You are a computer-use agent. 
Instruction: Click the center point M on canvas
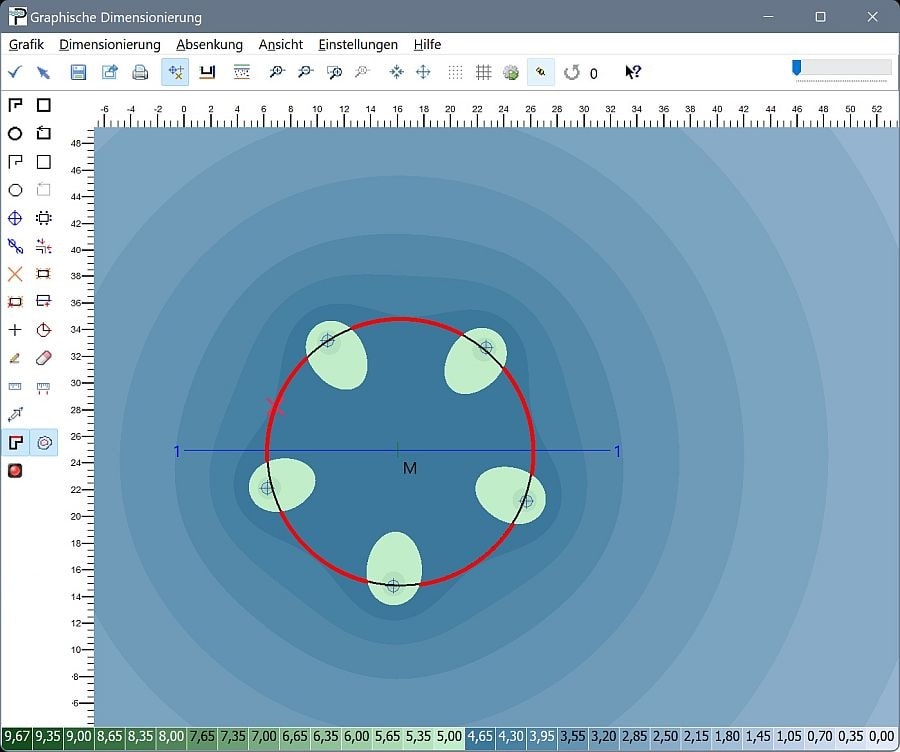tap(398, 451)
